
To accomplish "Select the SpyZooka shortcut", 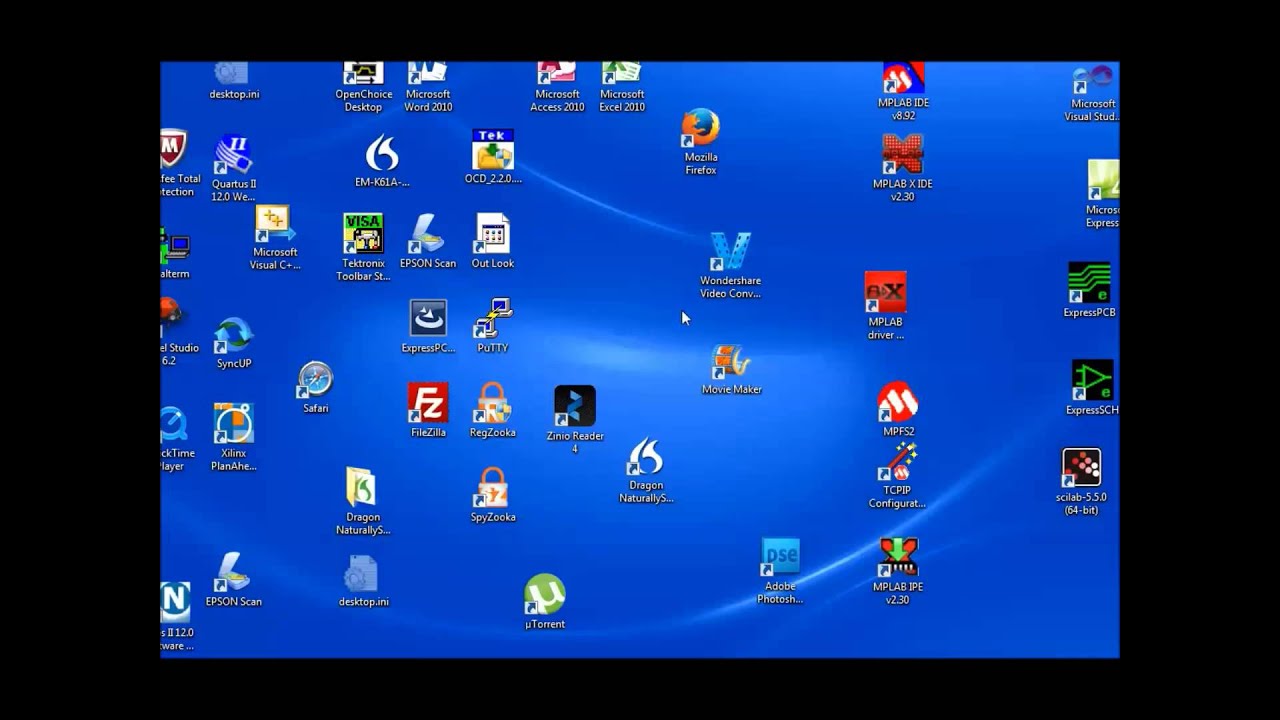I will (492, 495).
